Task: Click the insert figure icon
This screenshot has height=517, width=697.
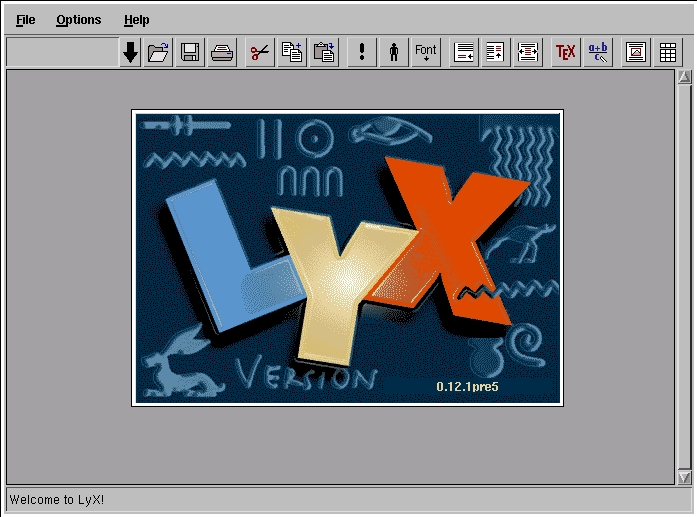Action: click(x=636, y=52)
